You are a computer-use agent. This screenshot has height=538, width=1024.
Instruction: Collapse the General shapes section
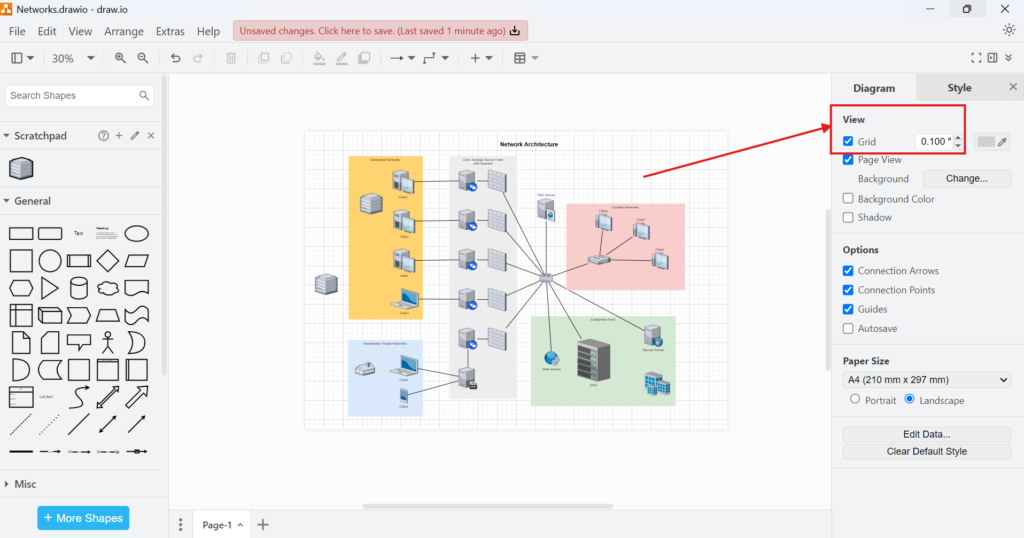pos(7,201)
